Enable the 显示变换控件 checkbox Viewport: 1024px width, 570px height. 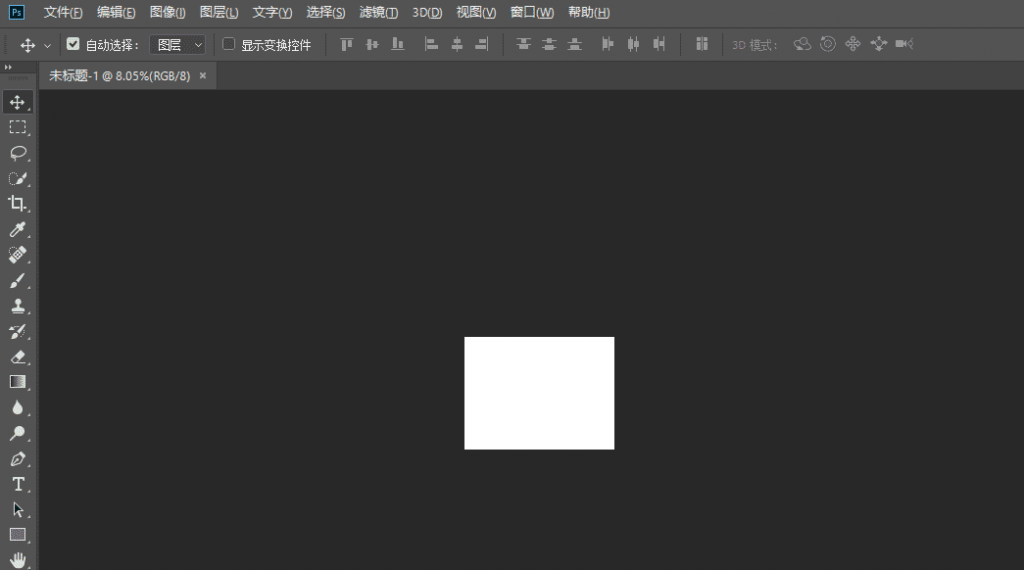[229, 44]
